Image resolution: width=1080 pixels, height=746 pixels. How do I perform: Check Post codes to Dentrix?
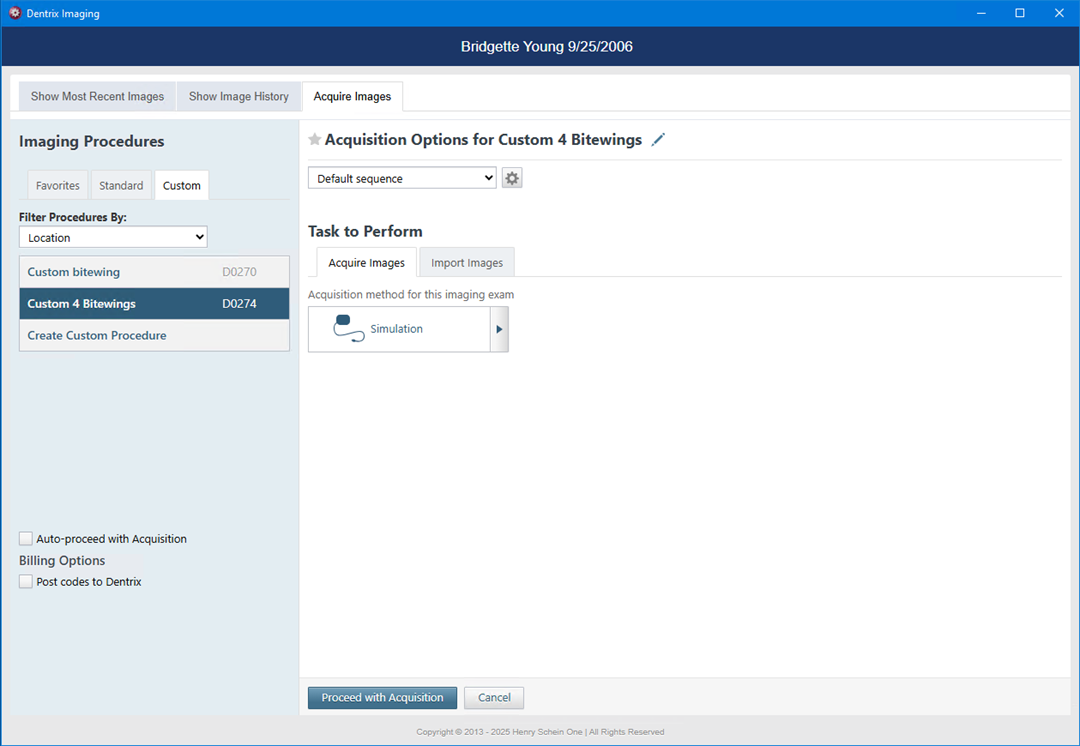[x=25, y=581]
